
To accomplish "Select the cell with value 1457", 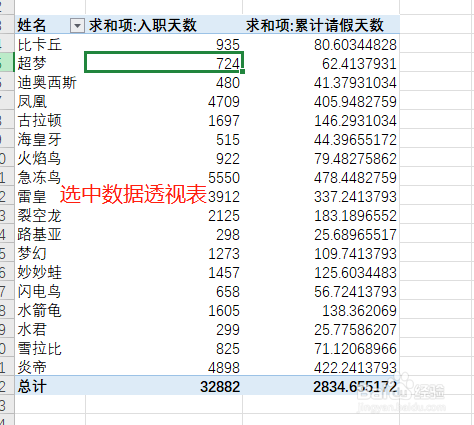I will pos(164,272).
